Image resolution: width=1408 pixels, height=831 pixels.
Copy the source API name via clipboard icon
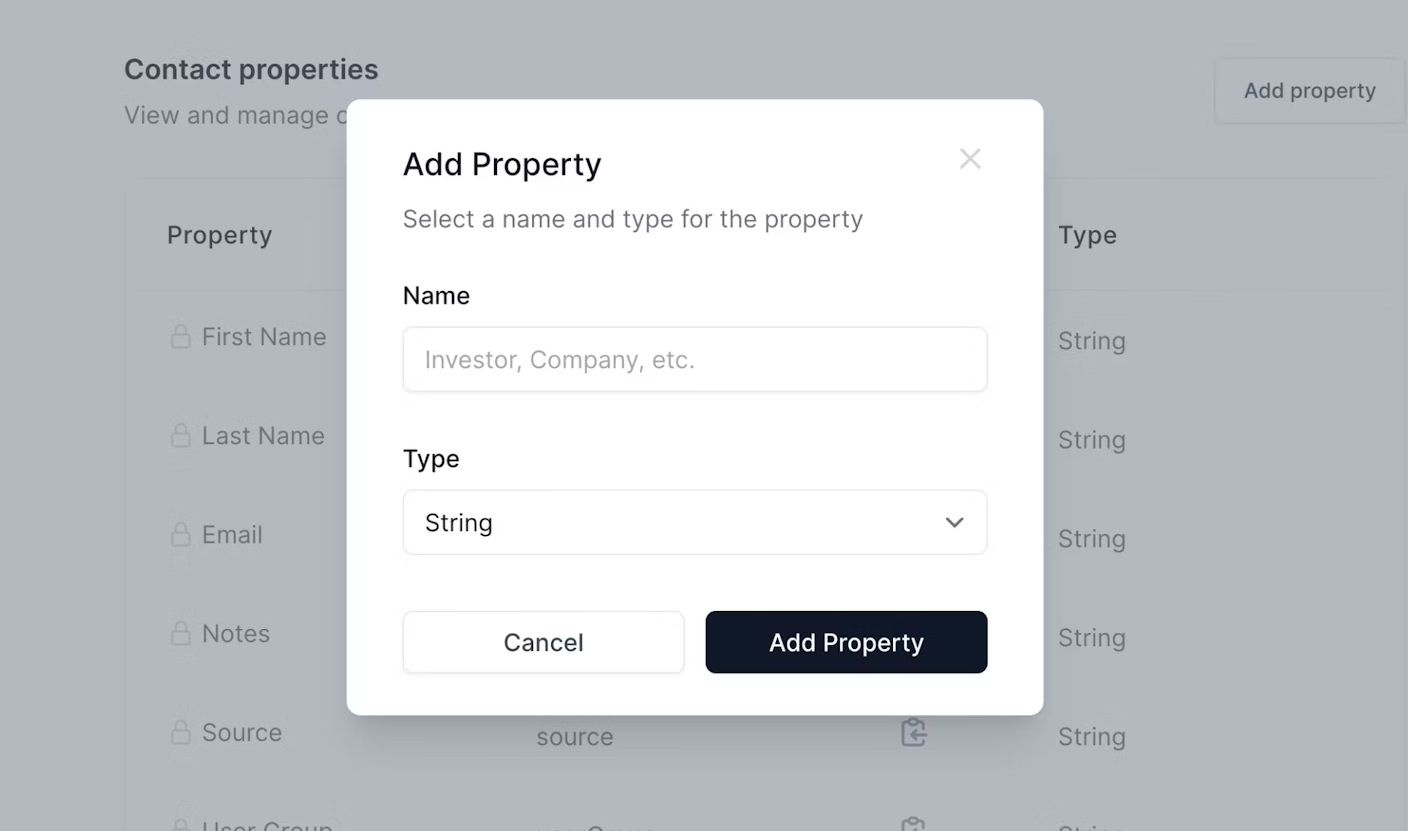(x=913, y=733)
